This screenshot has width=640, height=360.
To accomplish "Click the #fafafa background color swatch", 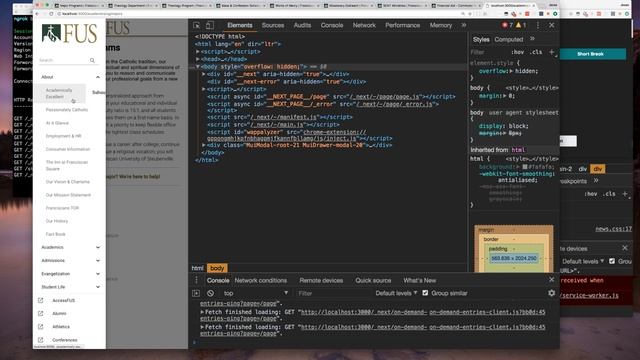I will pos(525,167).
